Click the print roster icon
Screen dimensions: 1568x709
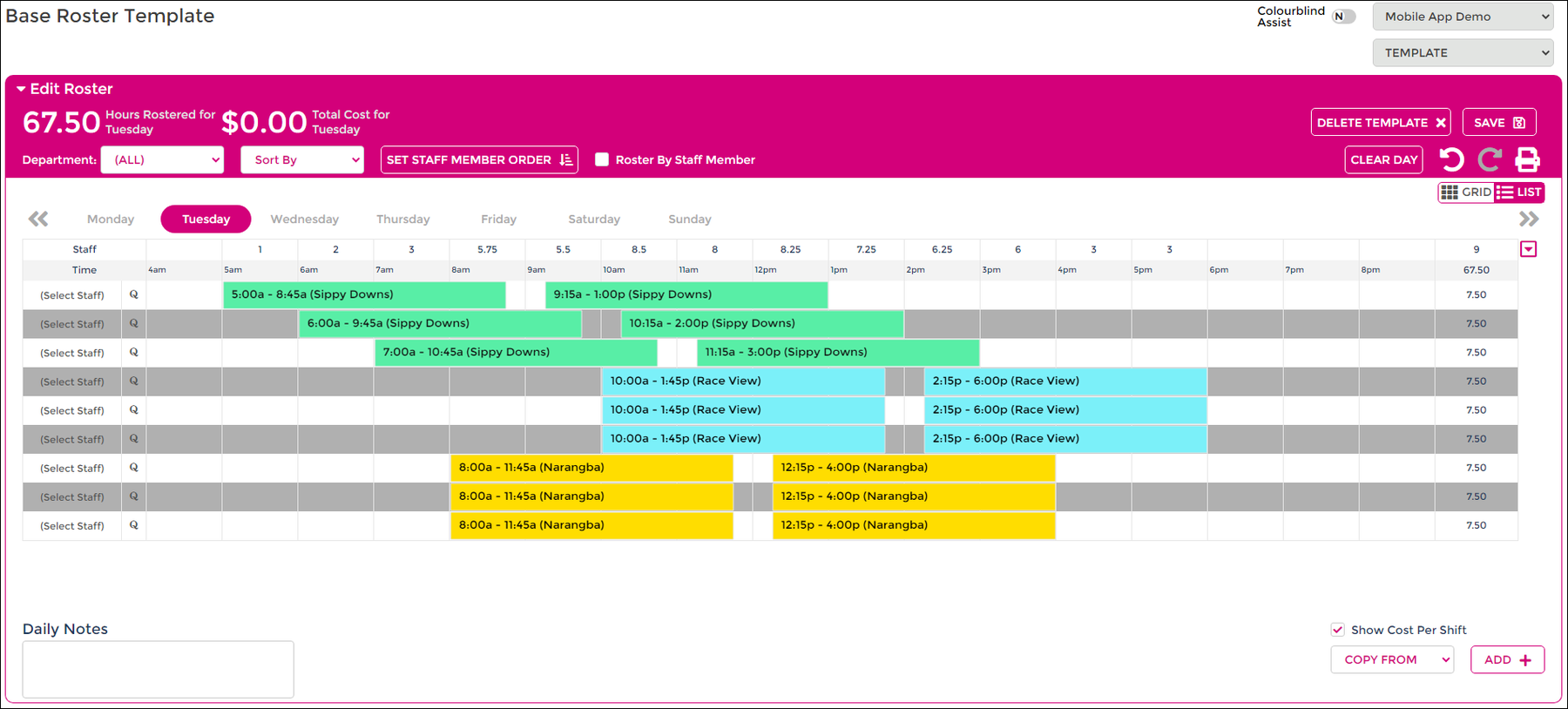point(1527,159)
